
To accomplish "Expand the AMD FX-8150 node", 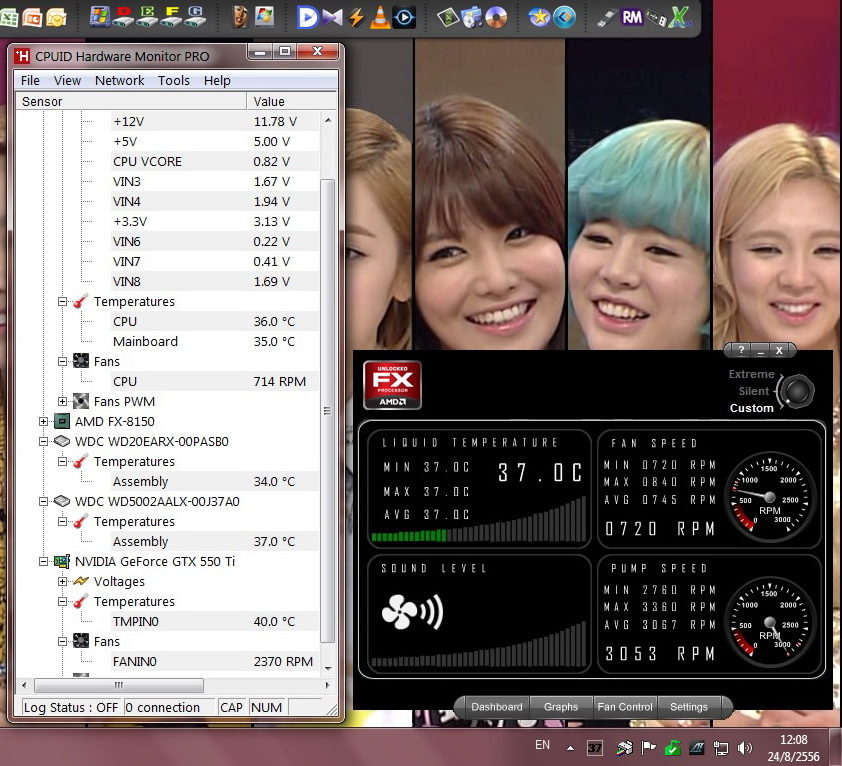I will tap(43, 422).
